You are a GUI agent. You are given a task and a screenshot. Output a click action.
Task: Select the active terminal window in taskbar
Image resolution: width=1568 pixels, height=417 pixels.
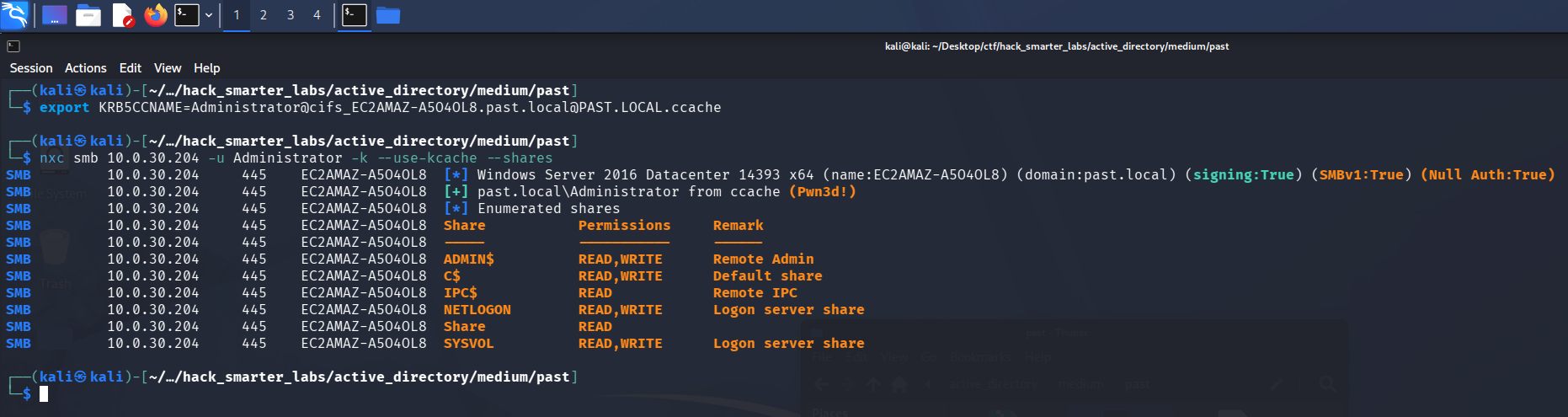click(x=355, y=15)
